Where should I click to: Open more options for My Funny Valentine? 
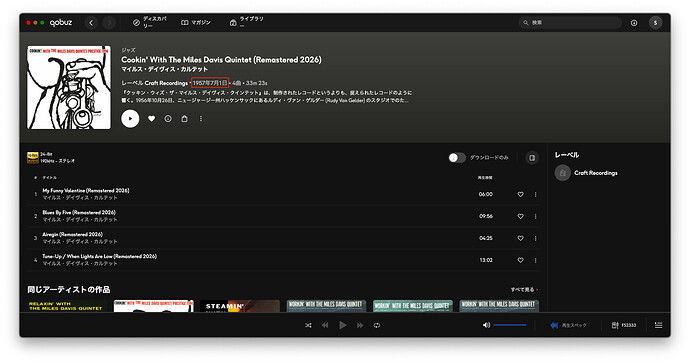(x=536, y=194)
